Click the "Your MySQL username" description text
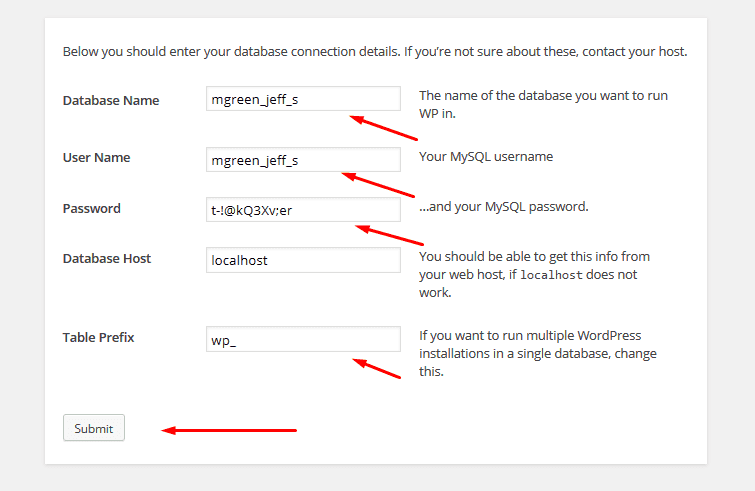755x491 pixels. pyautogui.click(x=485, y=157)
